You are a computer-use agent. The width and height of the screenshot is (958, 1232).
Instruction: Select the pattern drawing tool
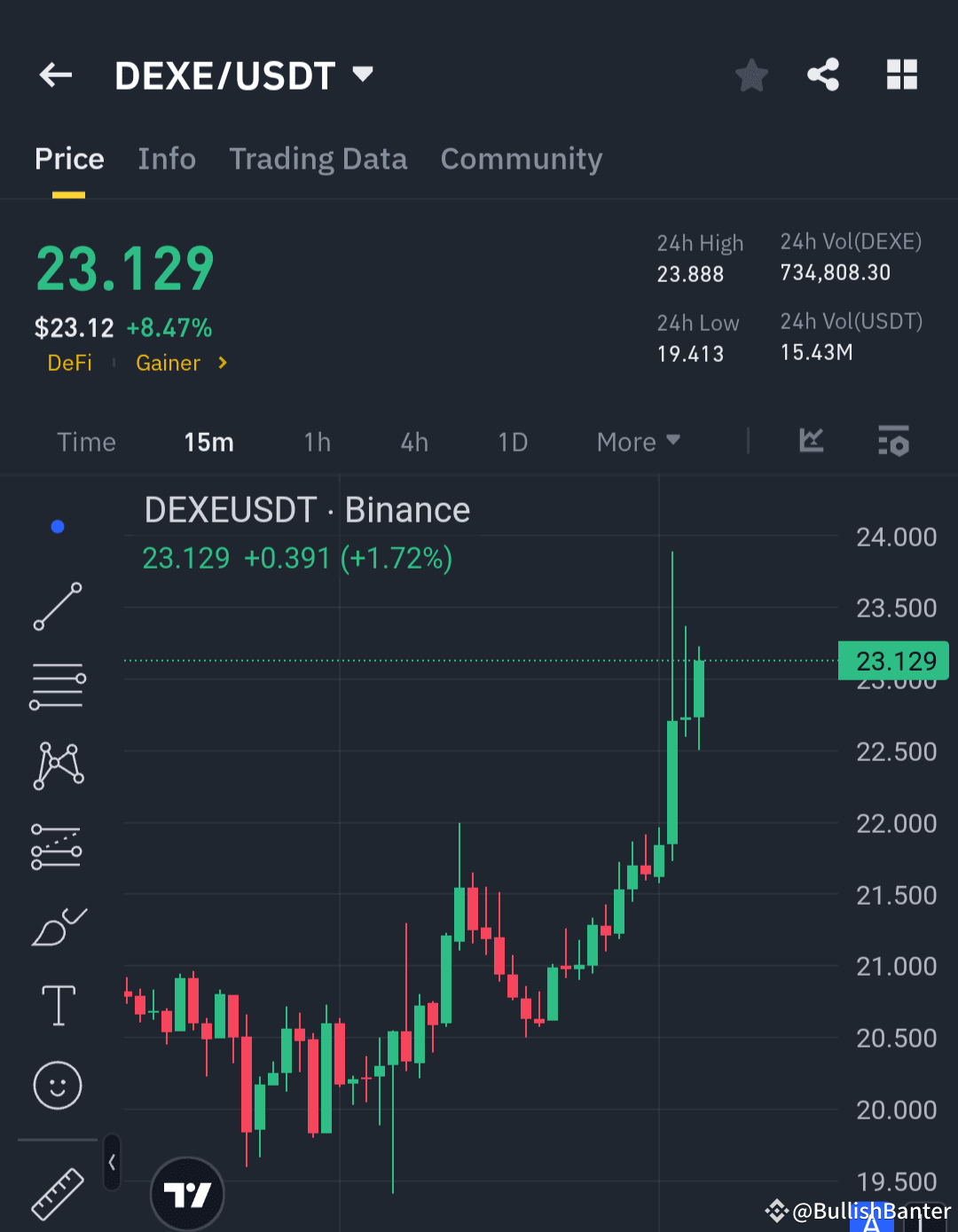pyautogui.click(x=57, y=765)
